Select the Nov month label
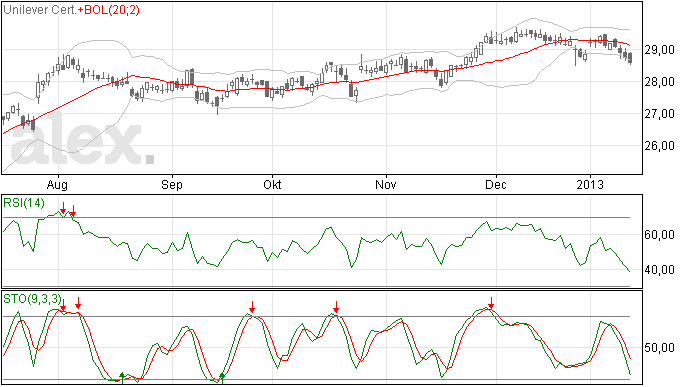 click(x=385, y=184)
